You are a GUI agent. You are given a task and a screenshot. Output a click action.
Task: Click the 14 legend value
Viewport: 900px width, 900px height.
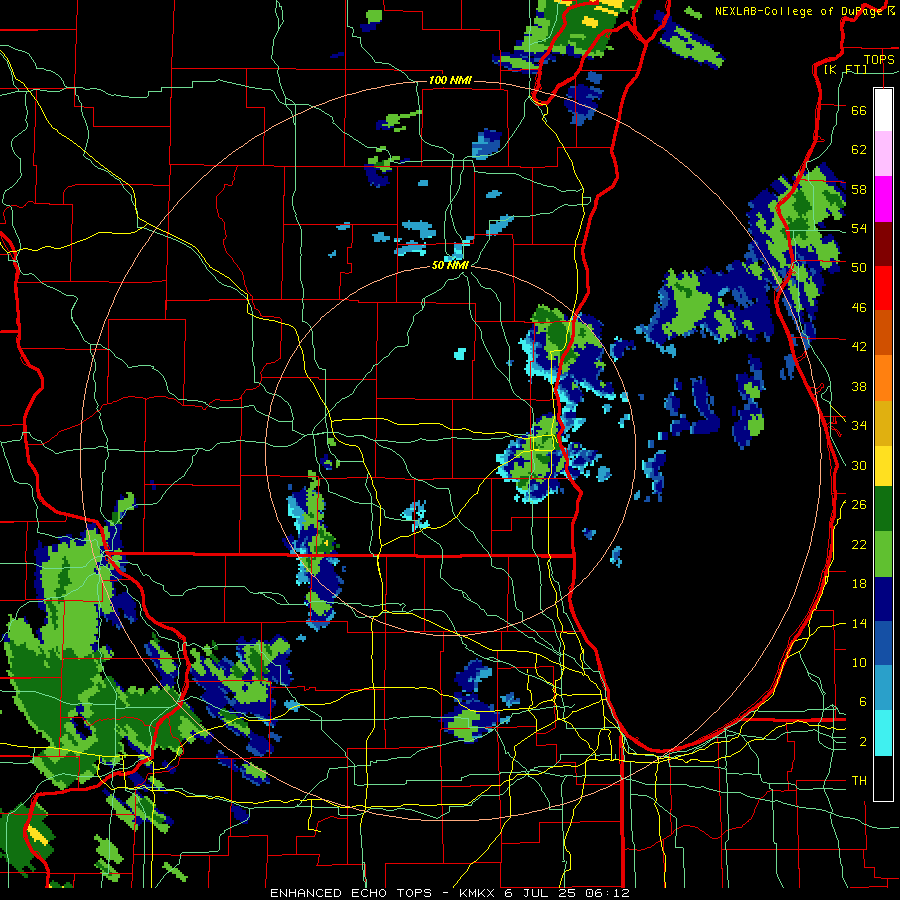tap(859, 623)
